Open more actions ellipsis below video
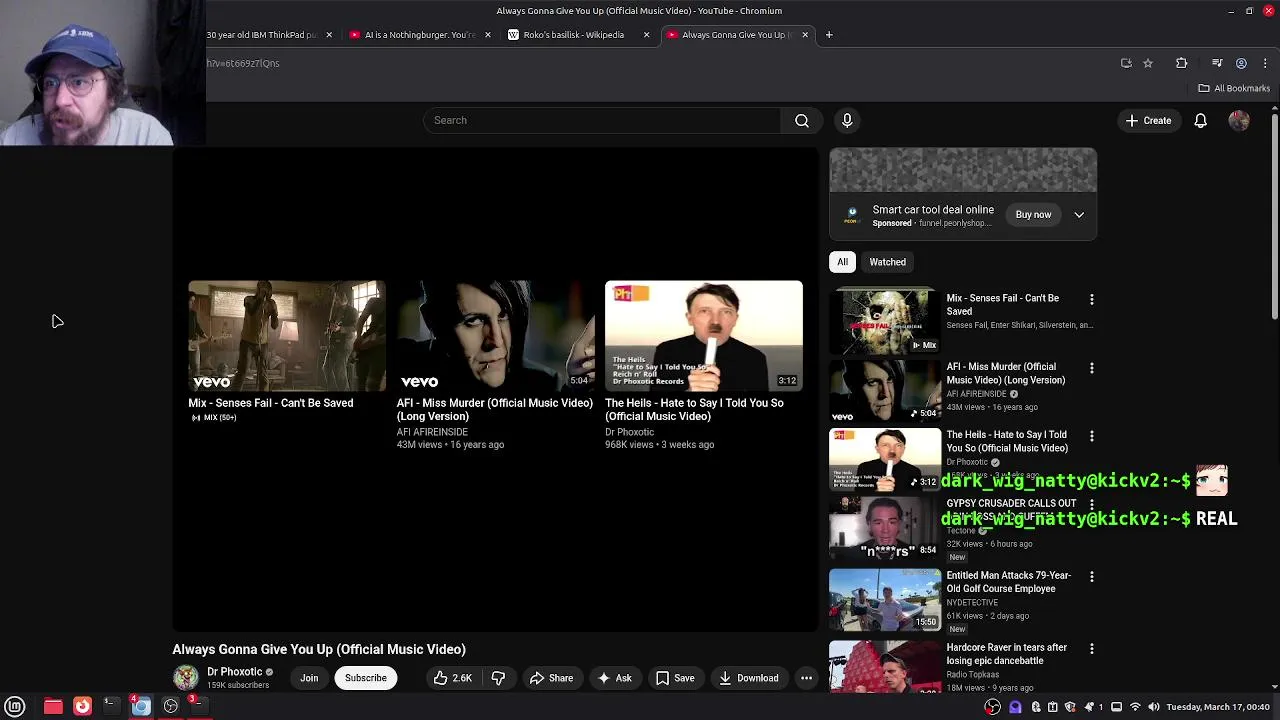The width and height of the screenshot is (1280, 720). (806, 678)
